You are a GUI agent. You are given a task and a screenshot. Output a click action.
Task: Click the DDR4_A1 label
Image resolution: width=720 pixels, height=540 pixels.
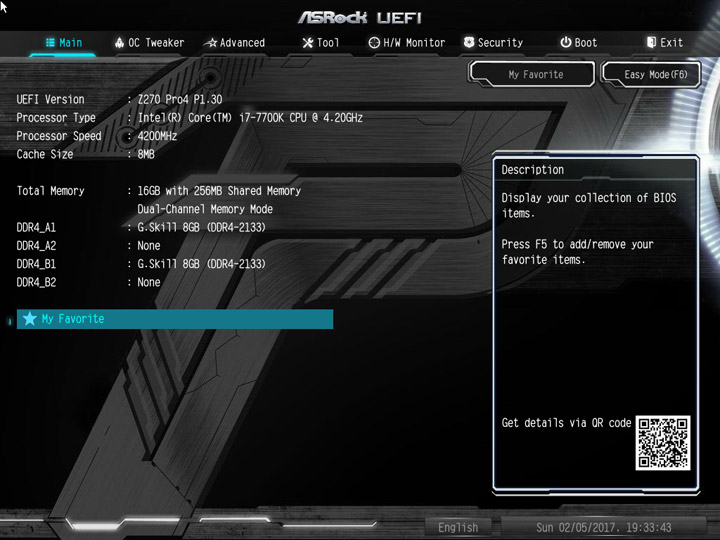point(36,228)
